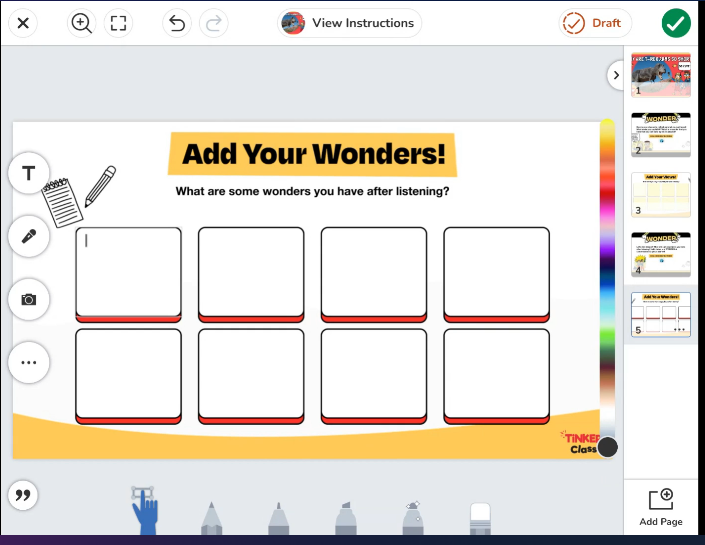Click the quotation mark caption button
The image size is (705, 545).
pos(23,495)
